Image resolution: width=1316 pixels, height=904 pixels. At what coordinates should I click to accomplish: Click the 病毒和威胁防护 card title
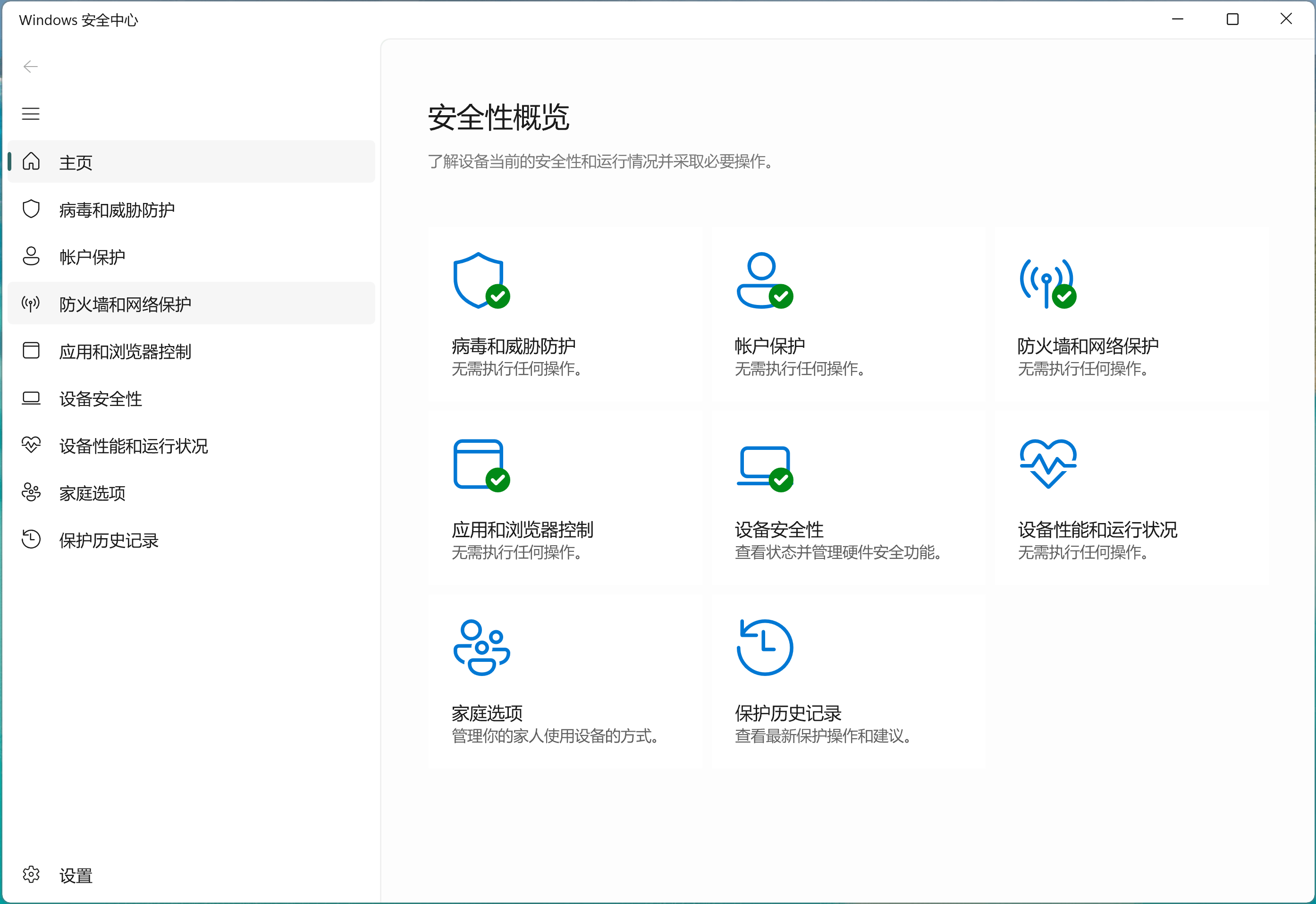[514, 346]
